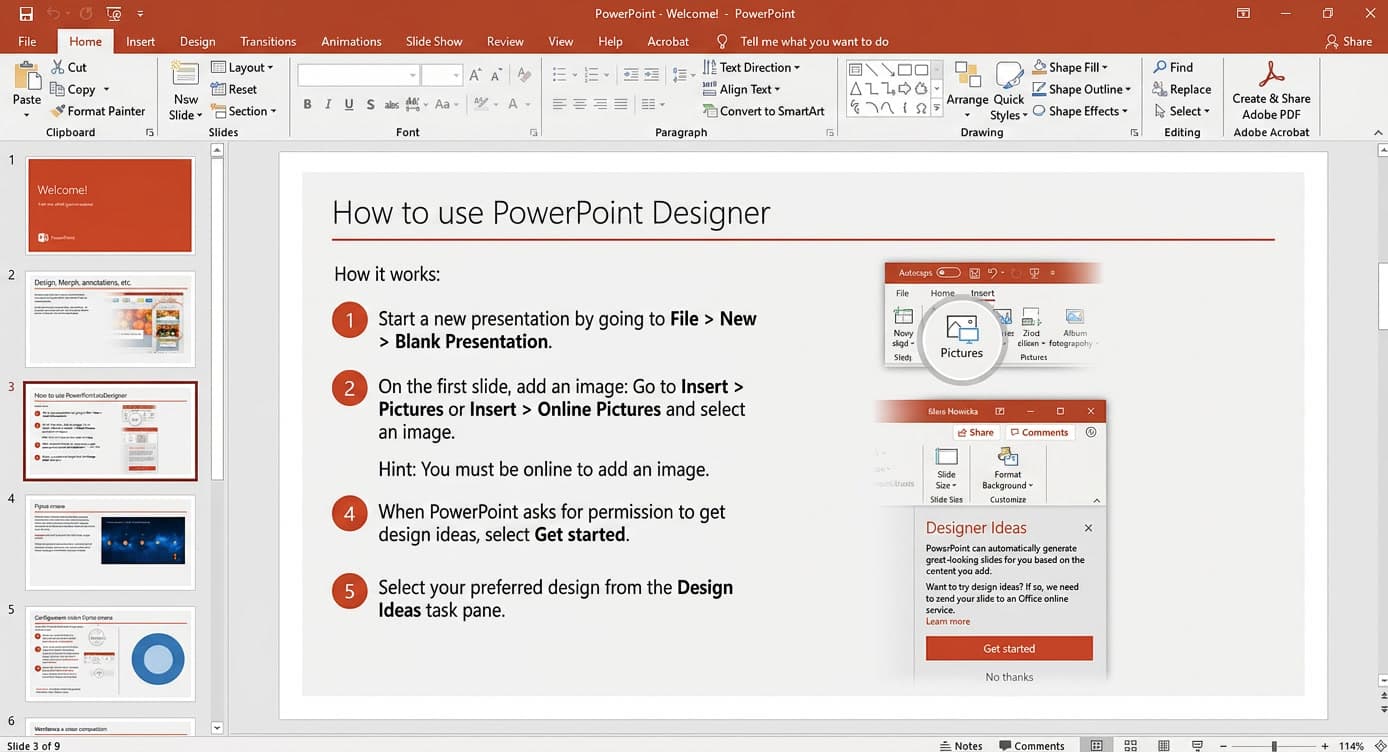Expand the Quick Styles gallery
This screenshot has width=1388, height=752.
[x=1008, y=90]
